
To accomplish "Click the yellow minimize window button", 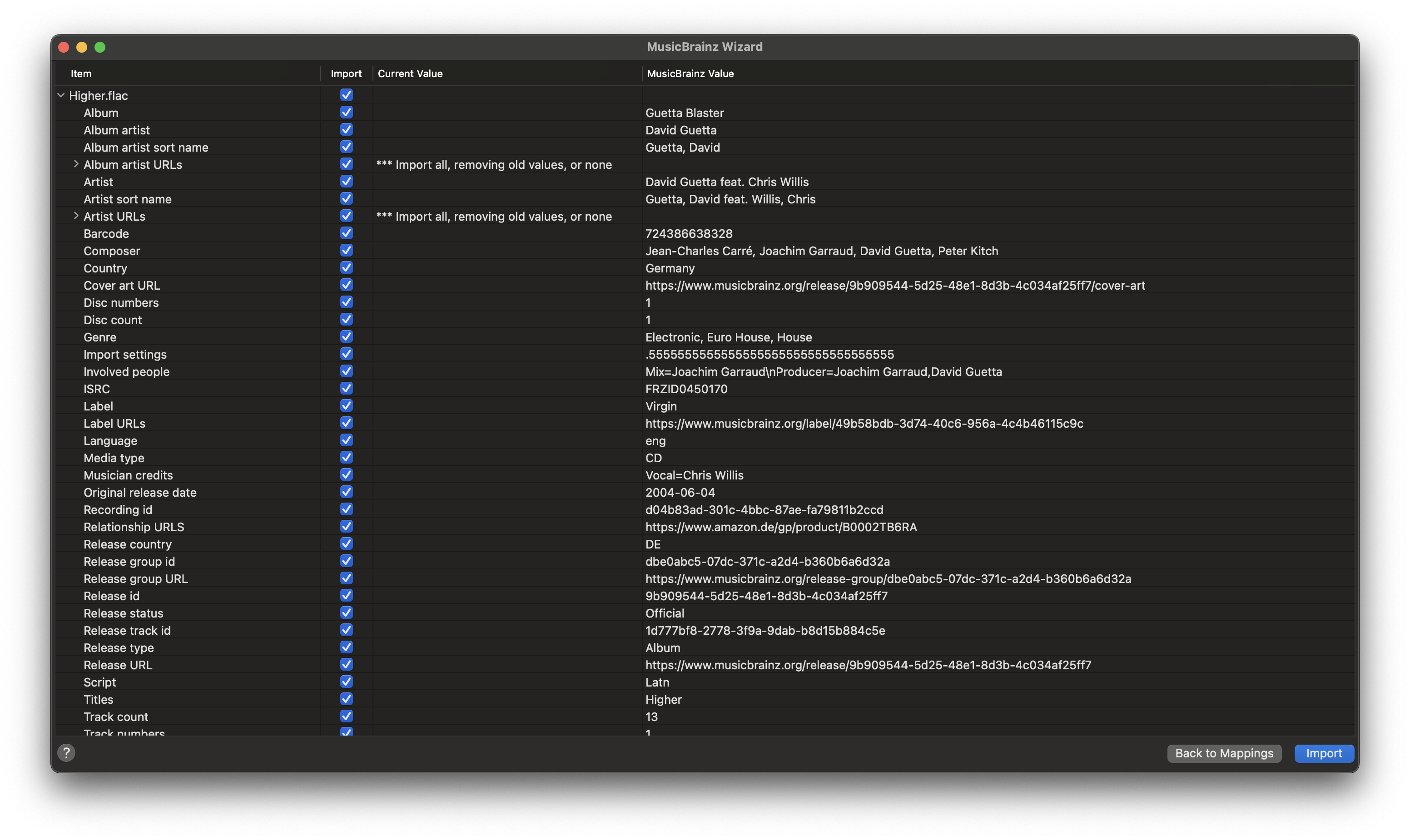I will (82, 47).
